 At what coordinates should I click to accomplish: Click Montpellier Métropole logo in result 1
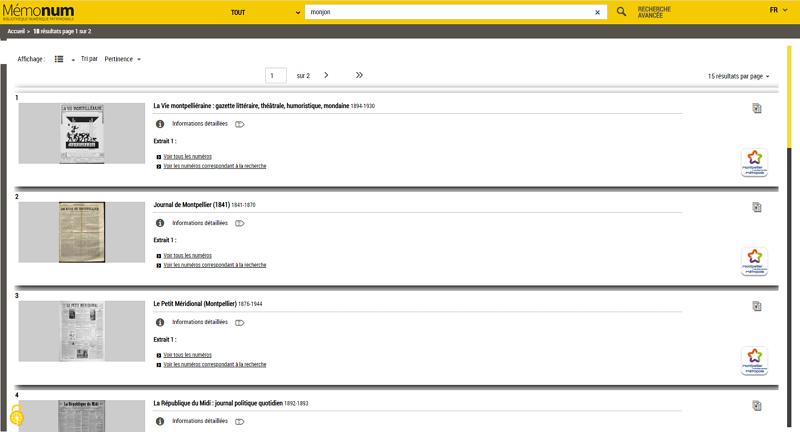(x=755, y=163)
